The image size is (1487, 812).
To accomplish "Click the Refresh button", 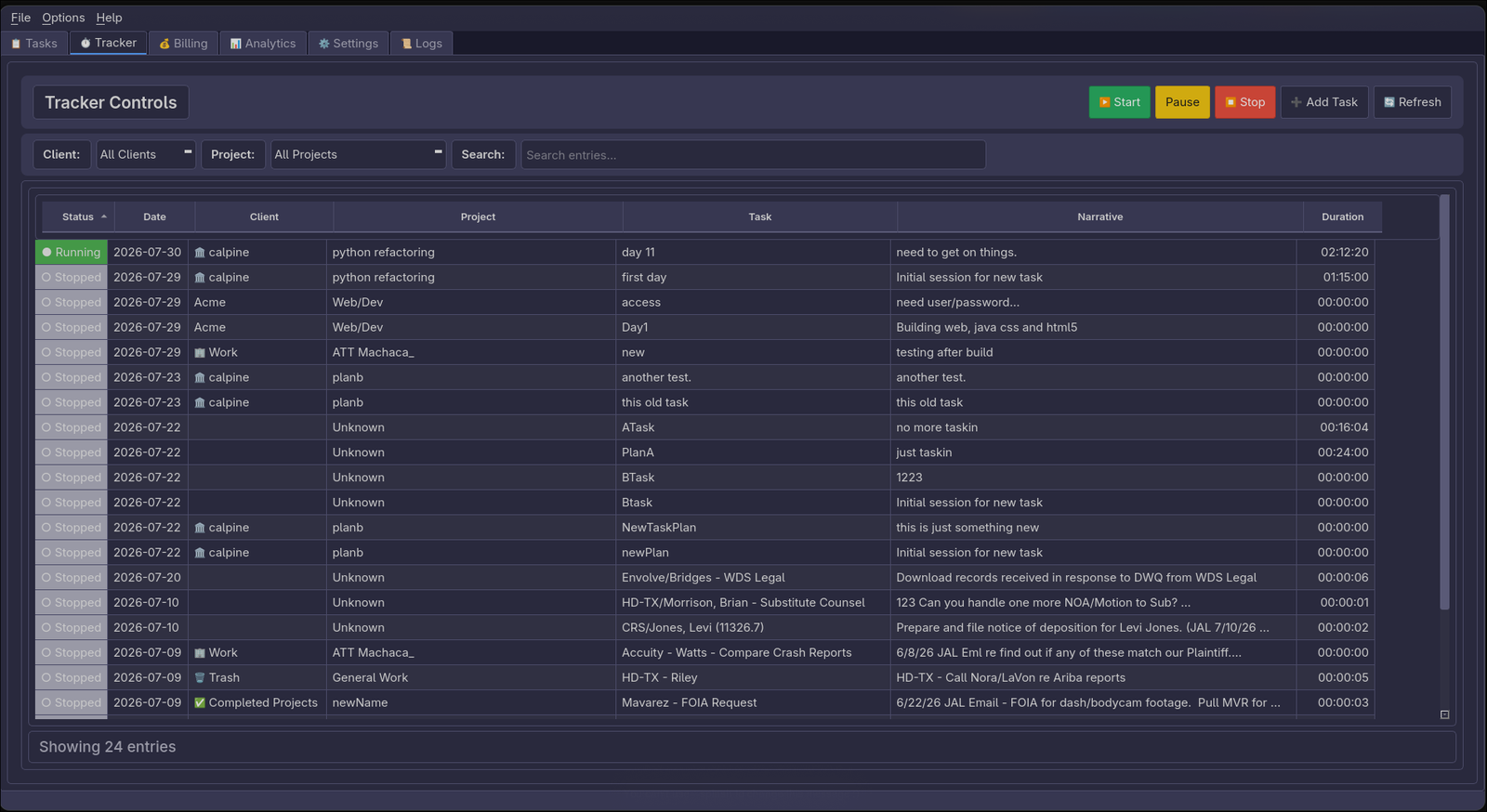I will (1412, 102).
